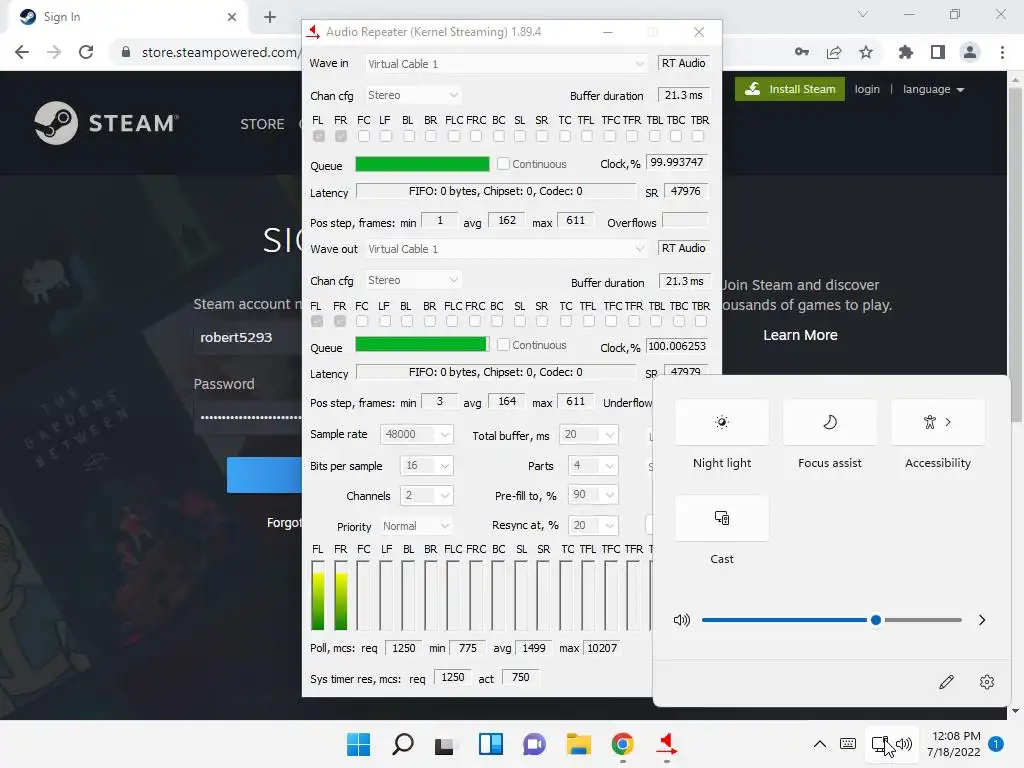Open Chrome profile avatar
The width and height of the screenshot is (1024, 768).
[970, 52]
